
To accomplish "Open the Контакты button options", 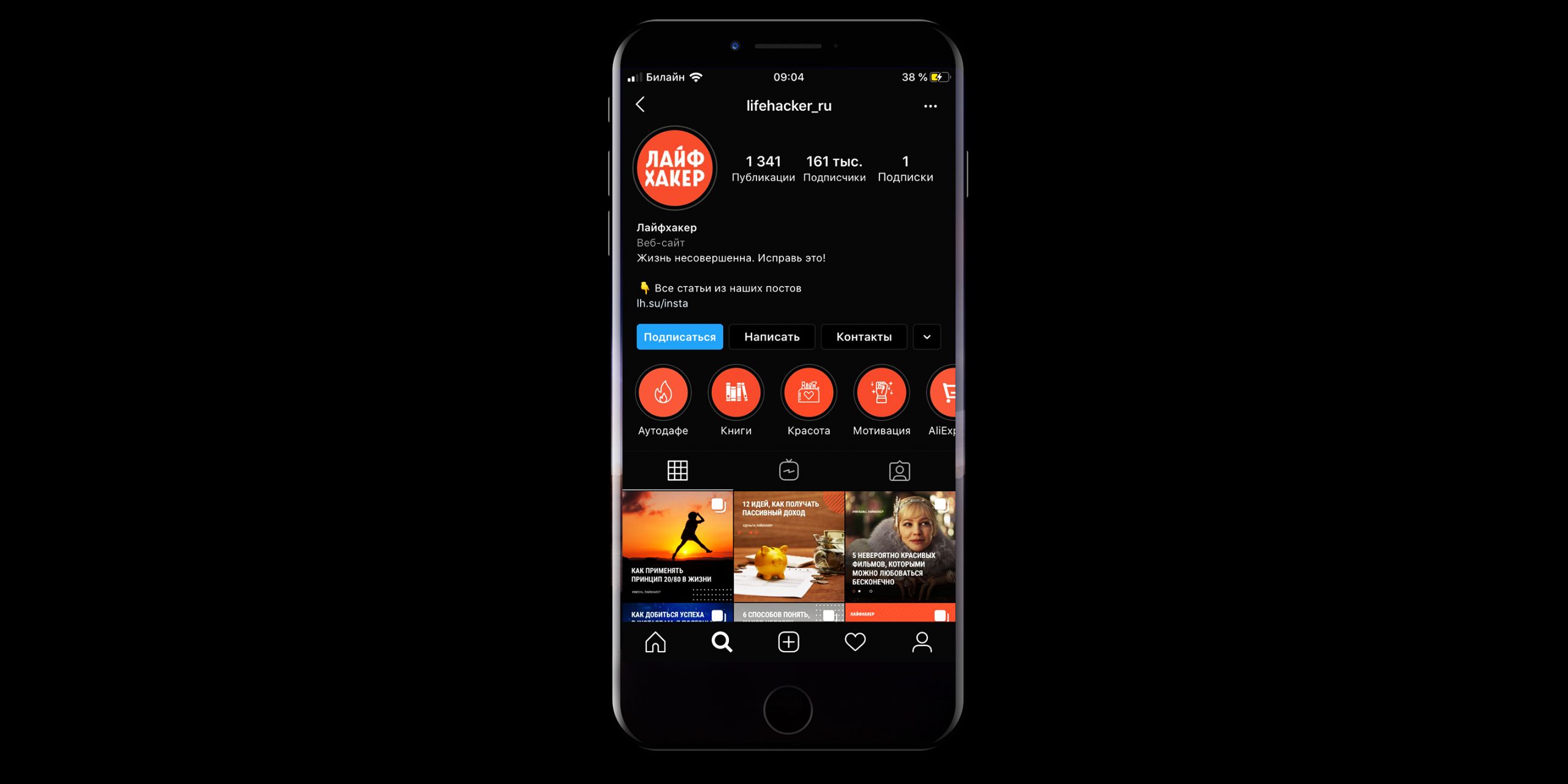I will coord(928,336).
